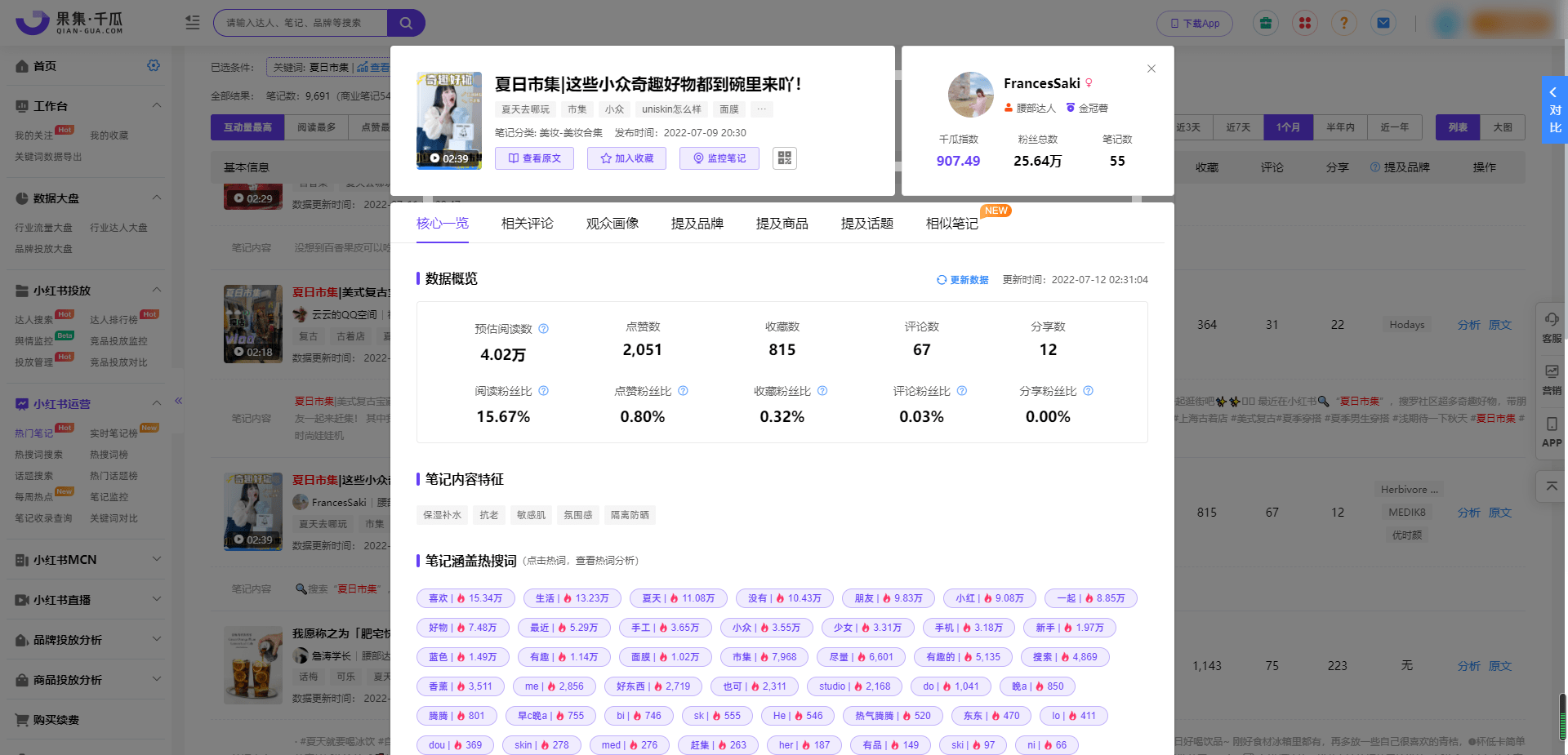Viewport: 1568px width, 755px height.
Task: Go to 首页 in the sidebar
Action: (45, 66)
